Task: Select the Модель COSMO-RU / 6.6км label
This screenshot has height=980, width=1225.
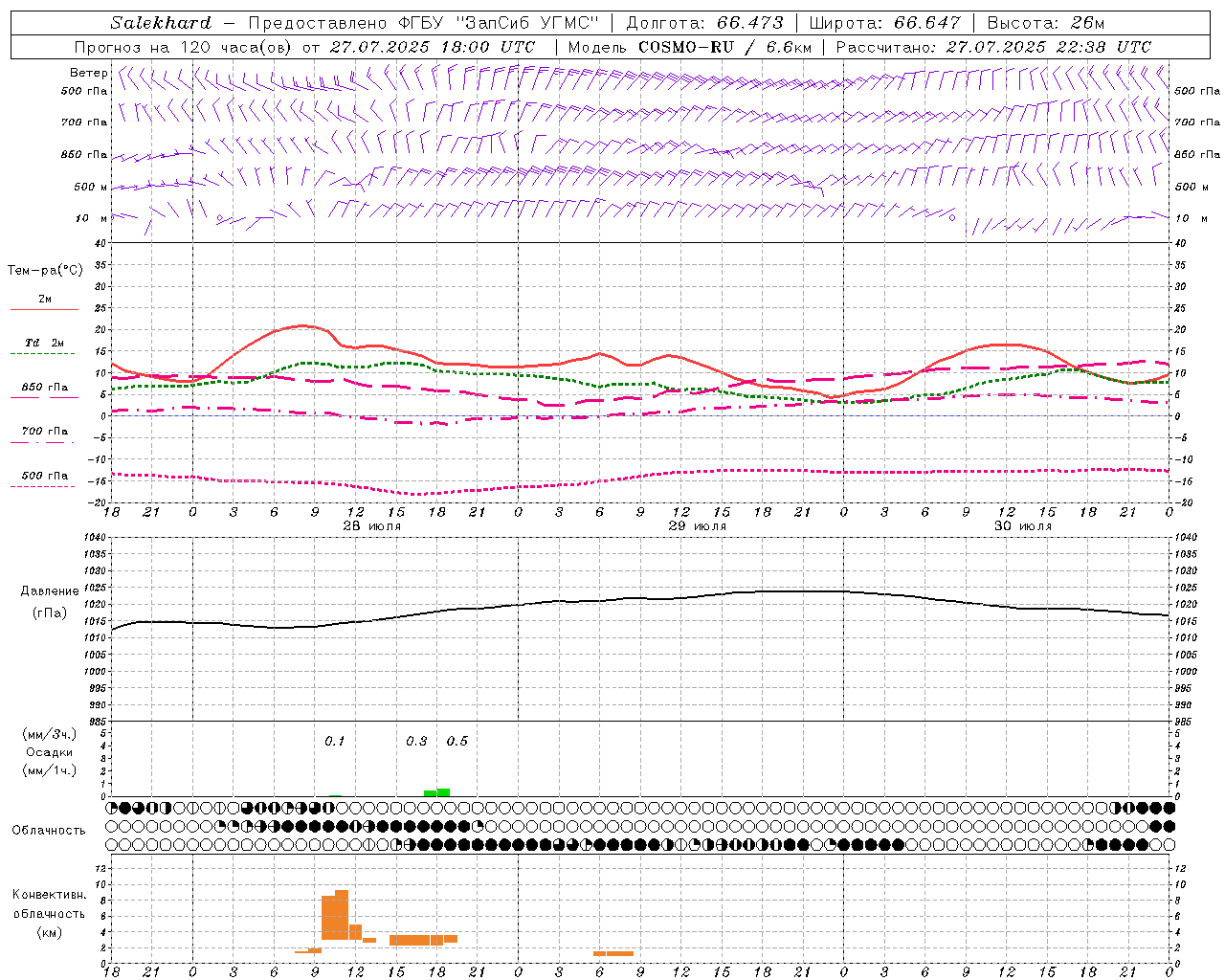Action: click(689, 47)
